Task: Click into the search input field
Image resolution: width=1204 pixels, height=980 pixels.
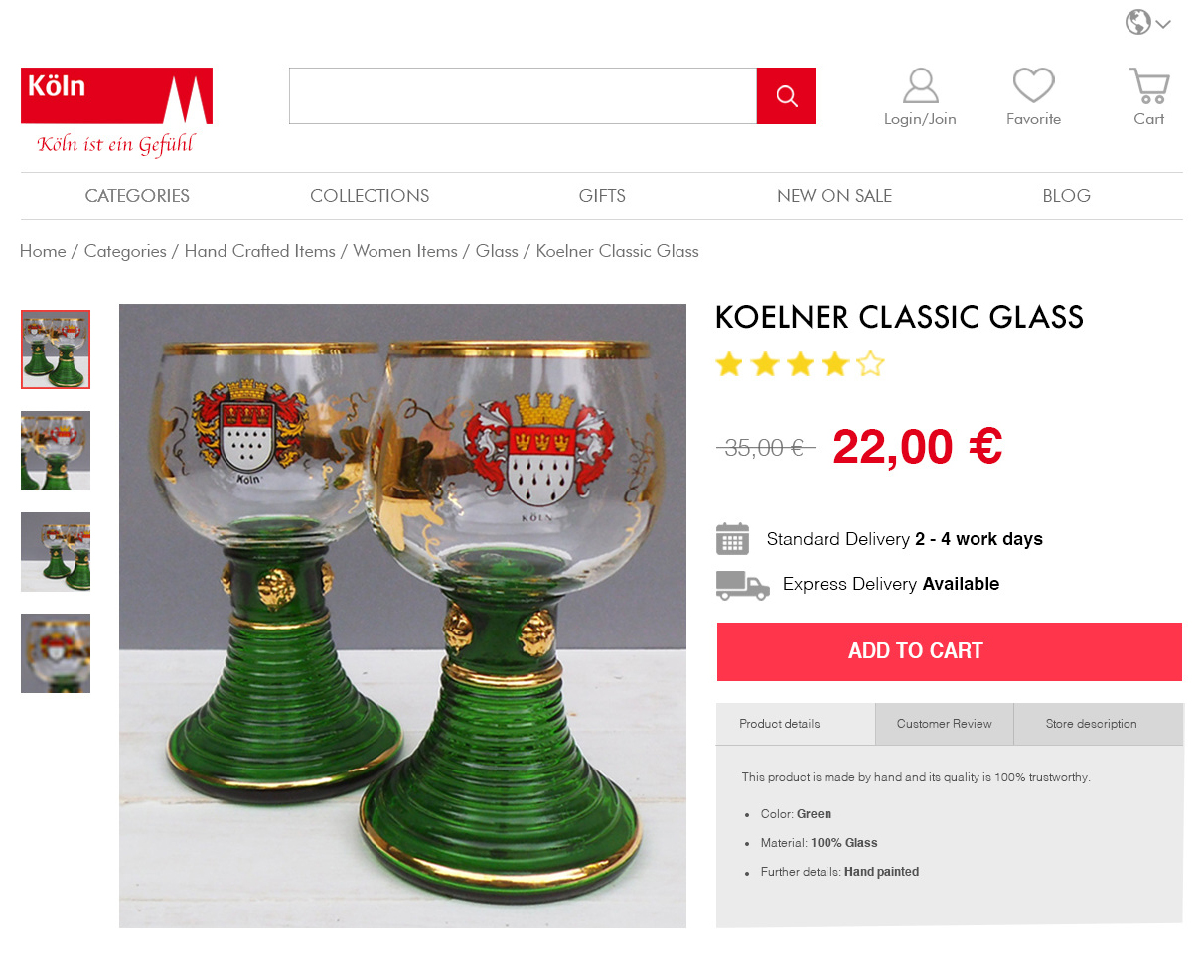Action: point(523,96)
